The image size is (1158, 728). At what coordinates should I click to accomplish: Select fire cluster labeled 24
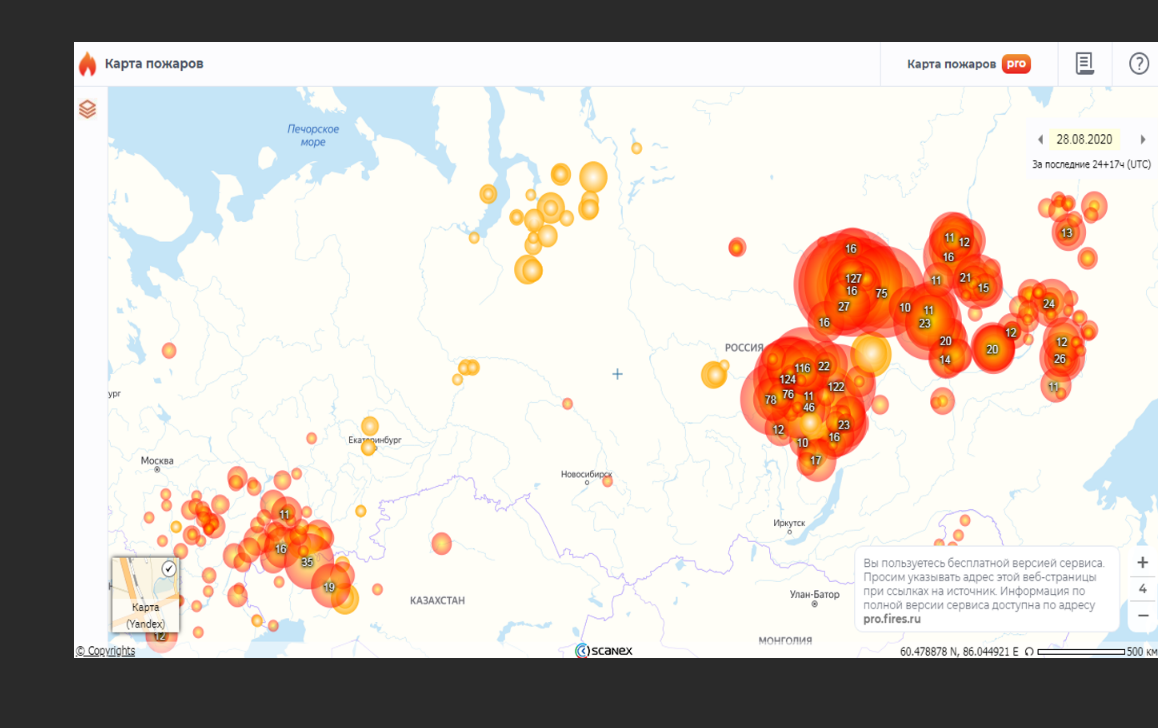[x=1049, y=303]
